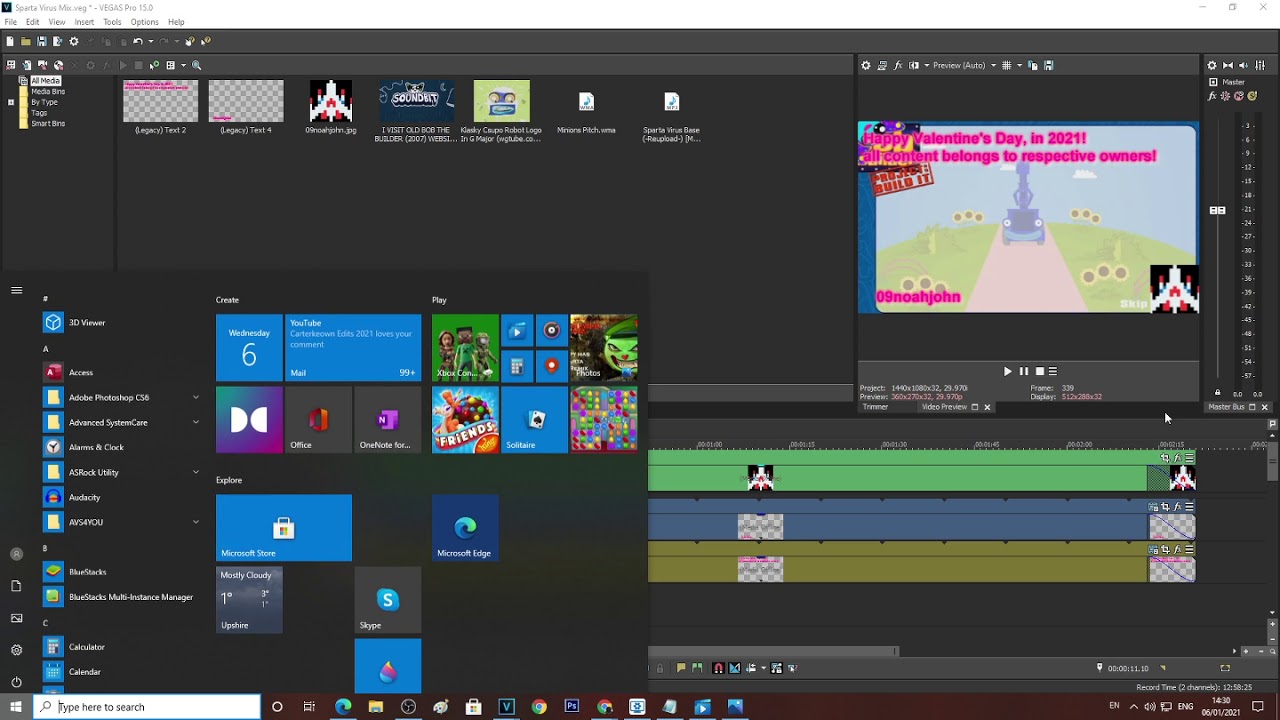Switch to the Trimmer tab

click(x=875, y=407)
